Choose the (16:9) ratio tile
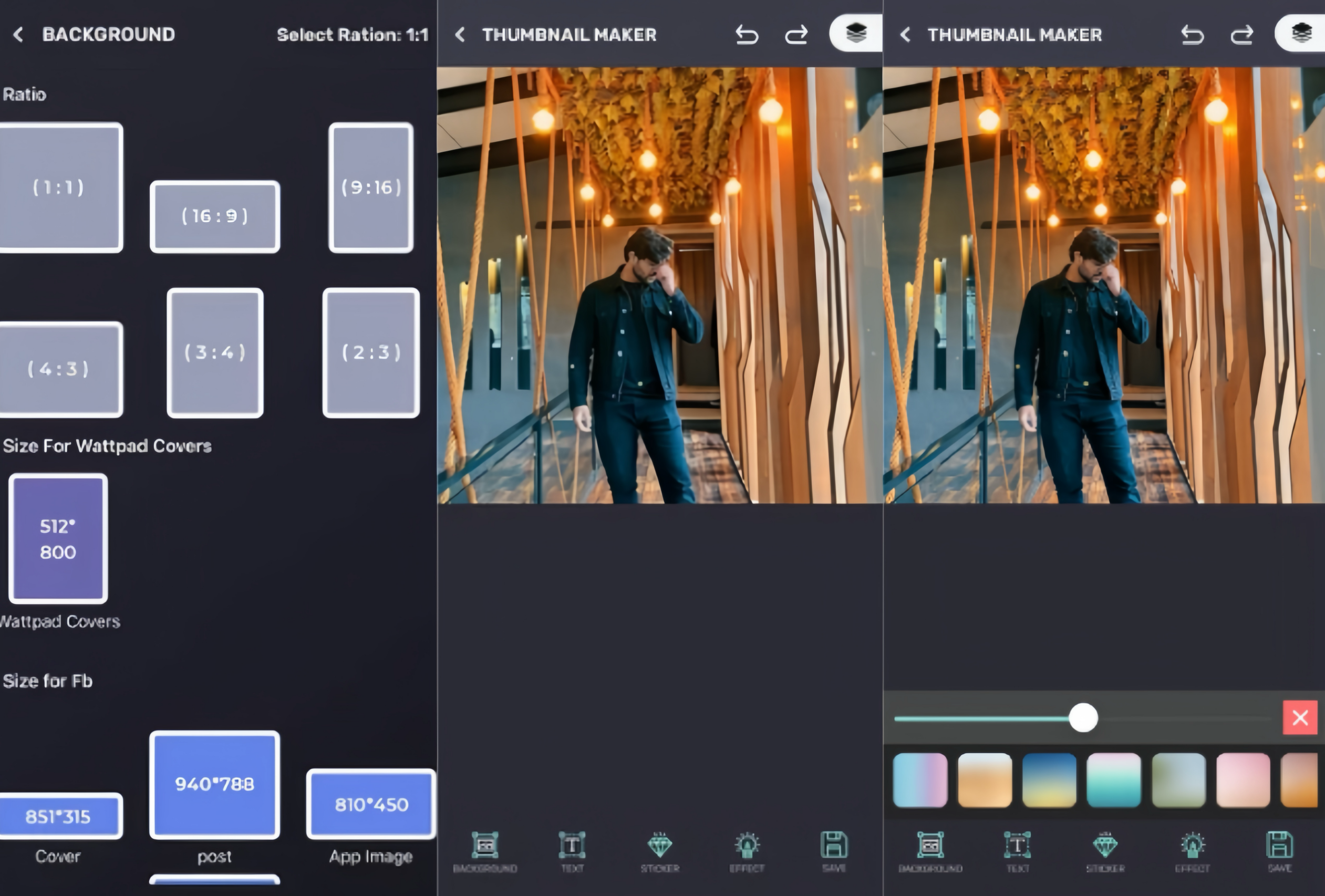 click(x=215, y=216)
